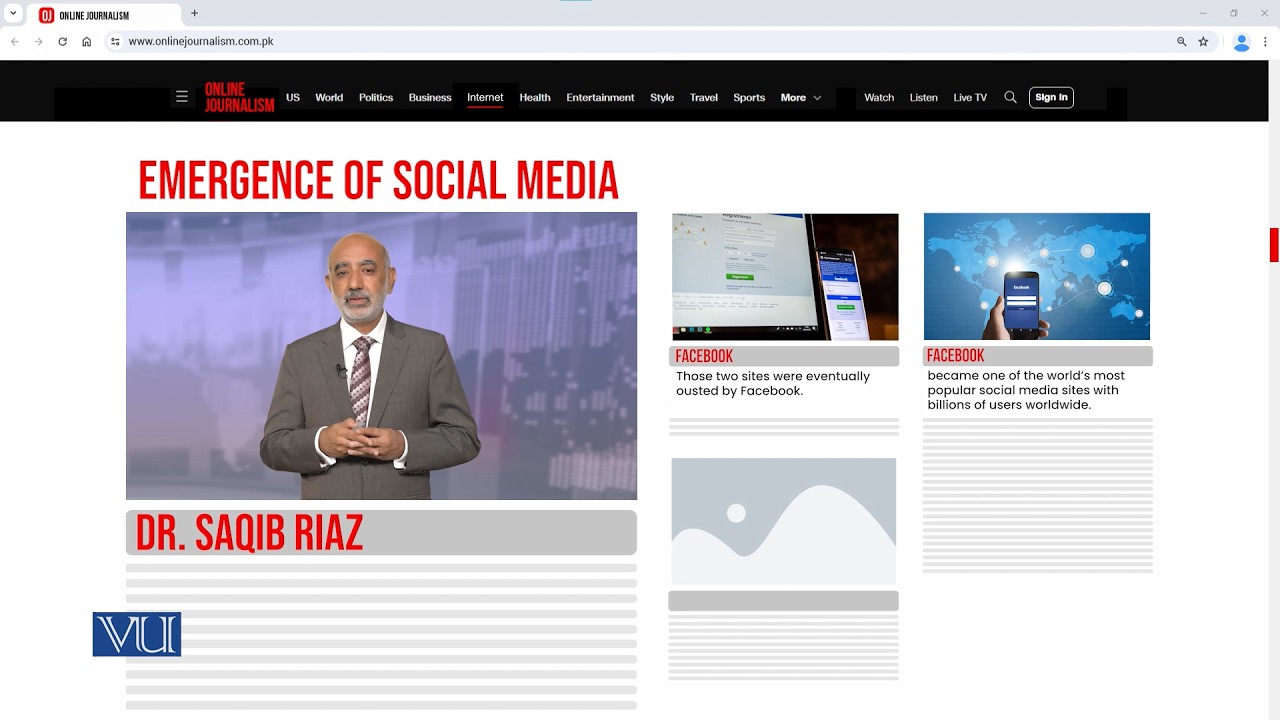Click the Facebook heading under laptop image
This screenshot has width=1280, height=720.
(704, 356)
